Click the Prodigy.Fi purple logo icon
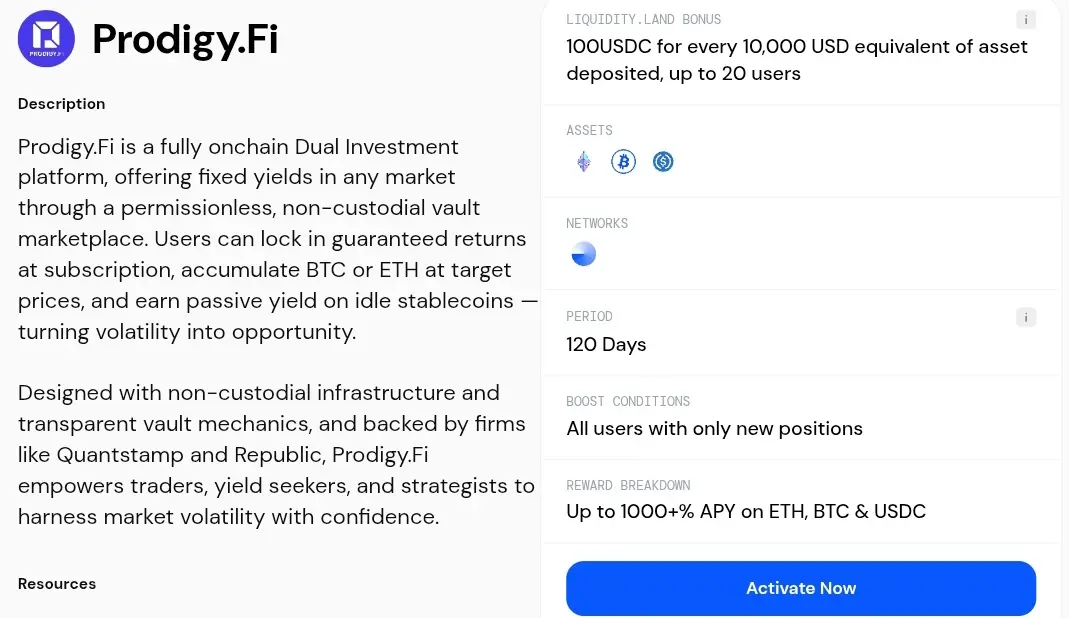The image size is (1069, 618). (46, 39)
